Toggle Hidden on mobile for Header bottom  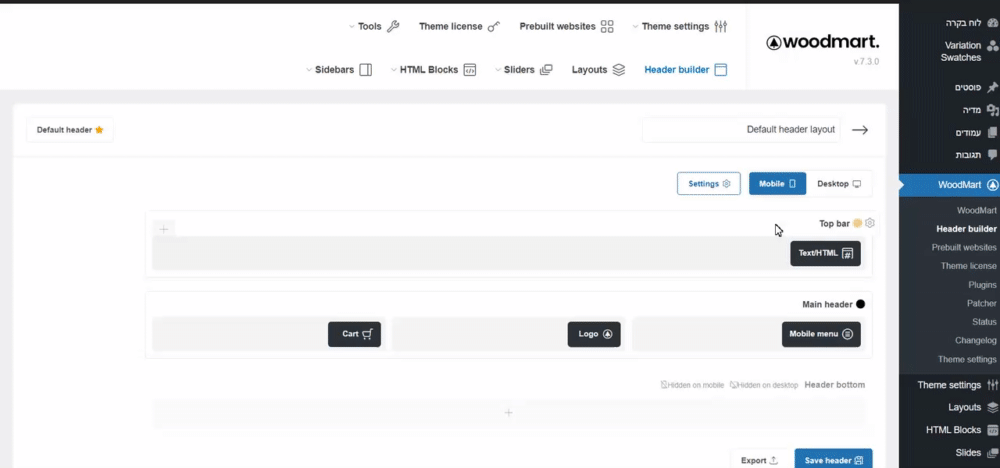click(692, 385)
